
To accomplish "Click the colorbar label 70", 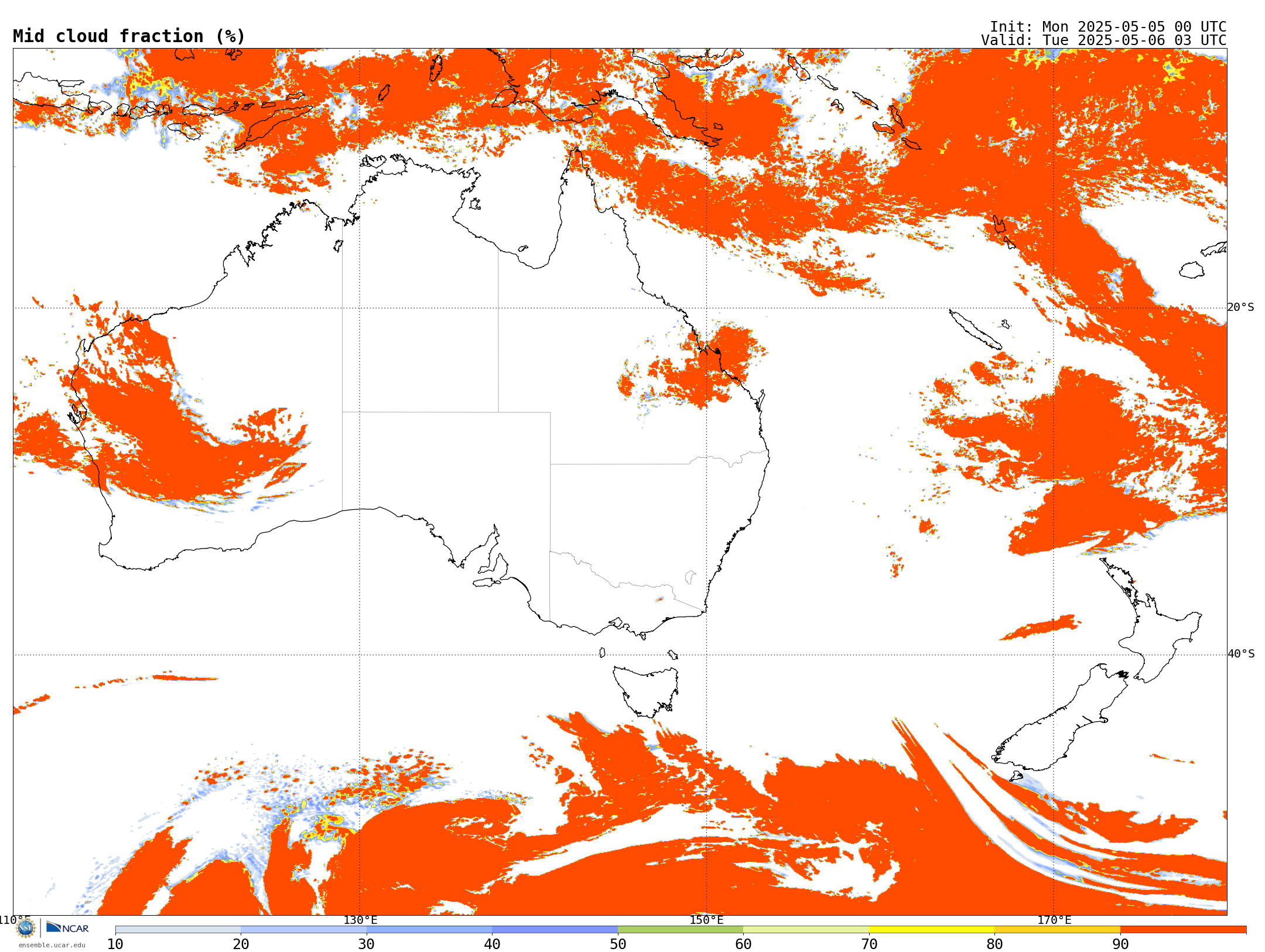I will pyautogui.click(x=869, y=944).
